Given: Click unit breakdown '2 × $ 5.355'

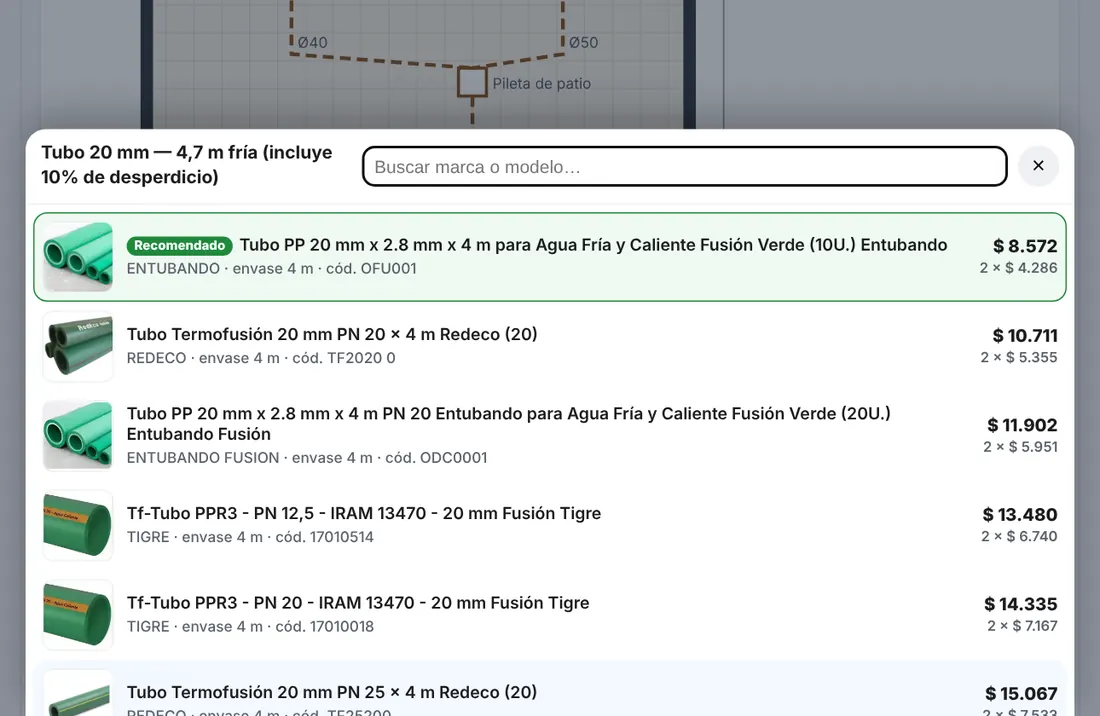Looking at the screenshot, I should pos(1019,357).
